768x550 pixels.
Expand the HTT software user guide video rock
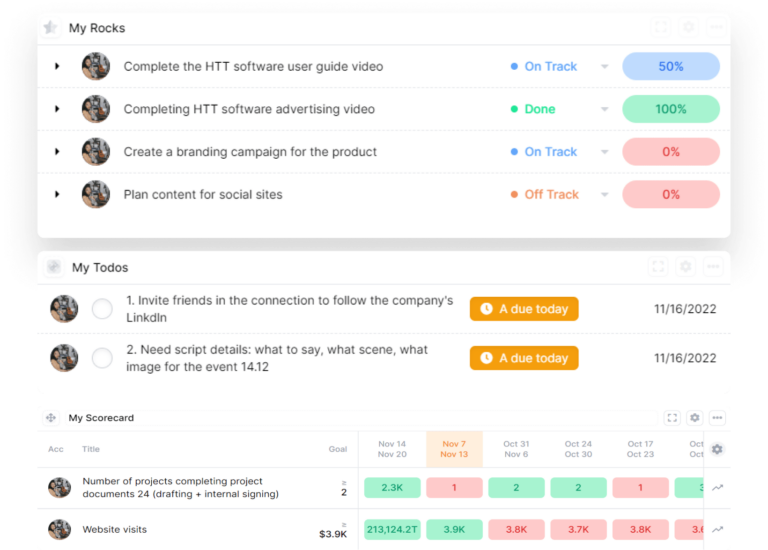[x=57, y=66]
